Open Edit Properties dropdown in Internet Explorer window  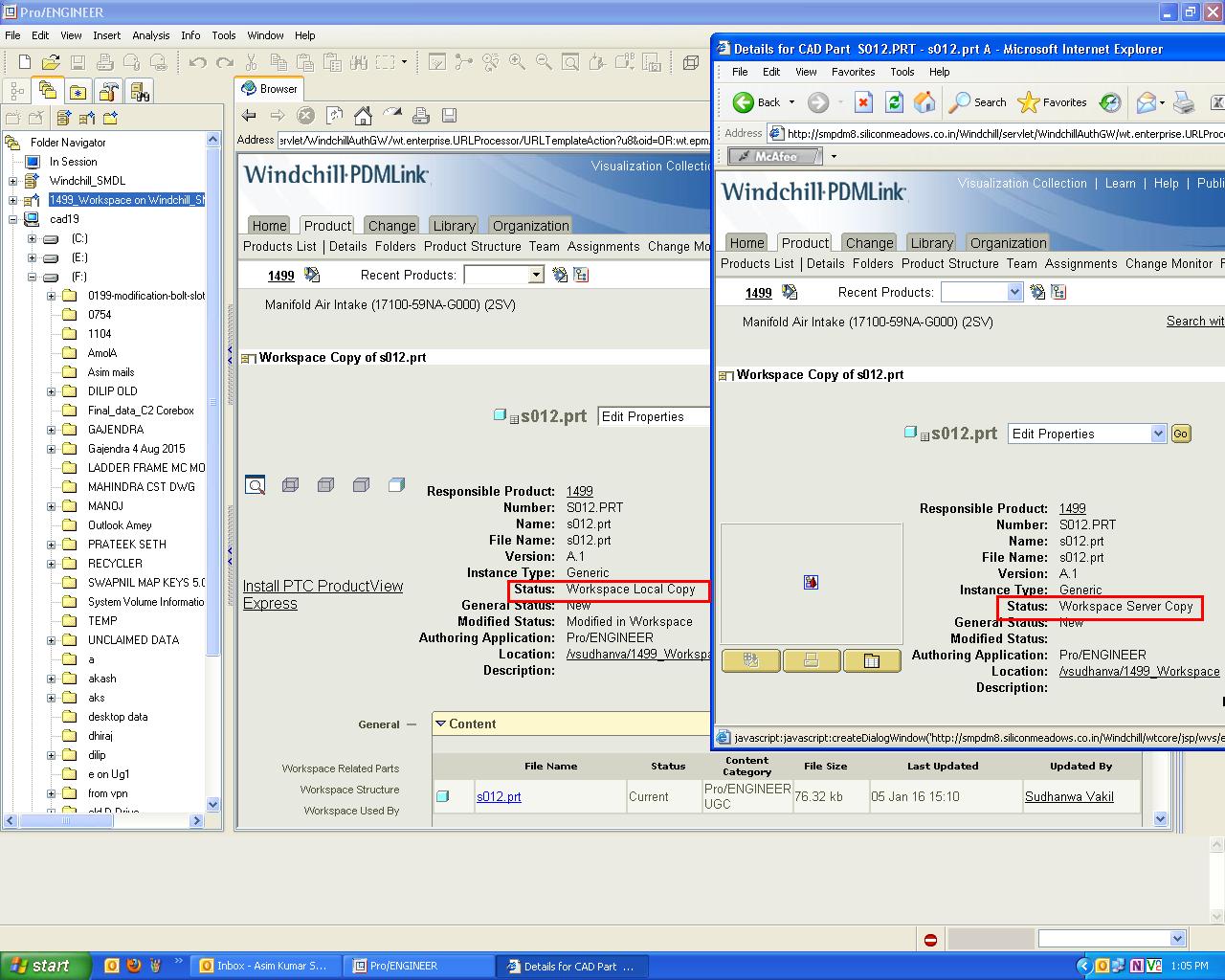pos(1158,434)
